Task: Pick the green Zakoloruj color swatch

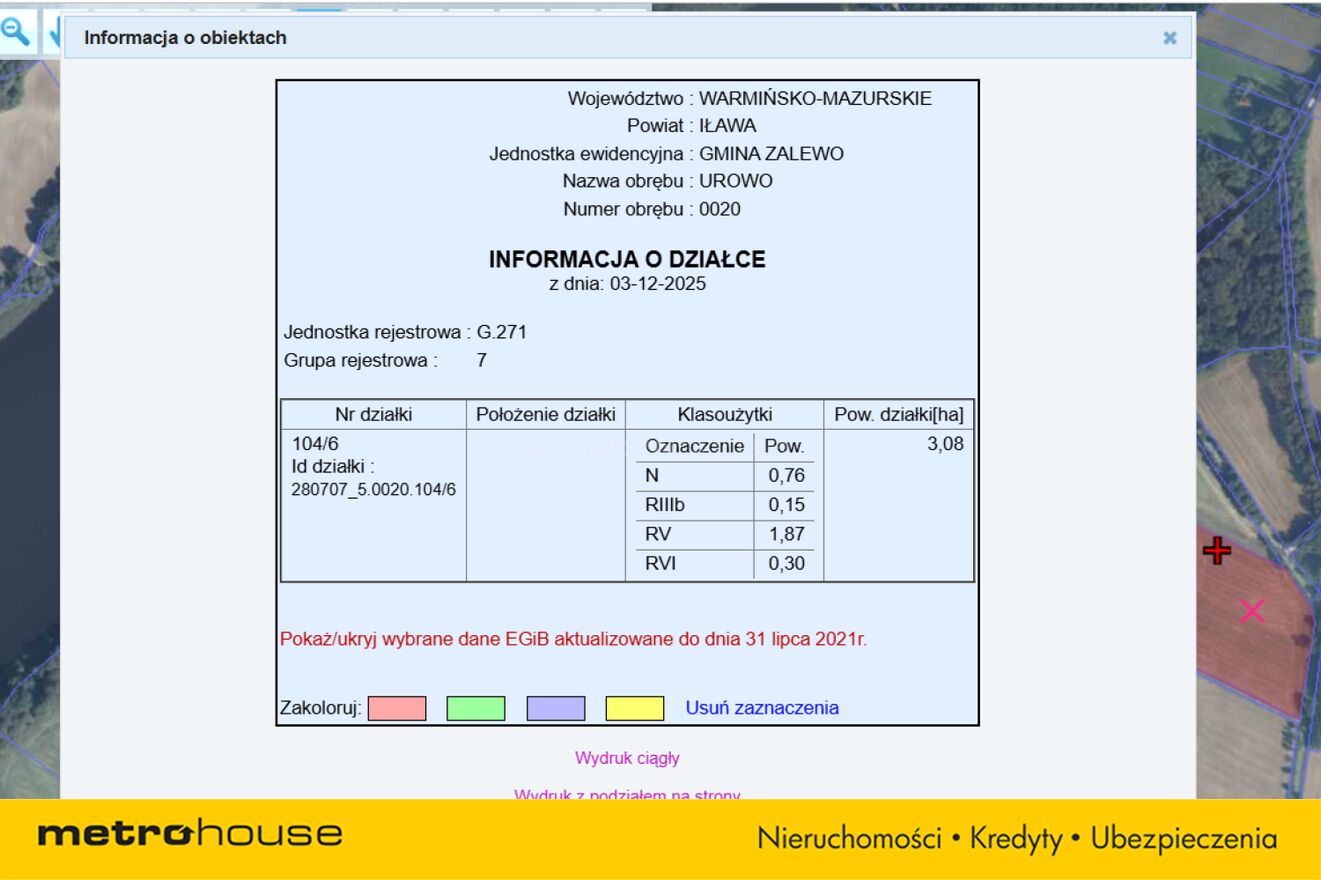Action: point(475,708)
